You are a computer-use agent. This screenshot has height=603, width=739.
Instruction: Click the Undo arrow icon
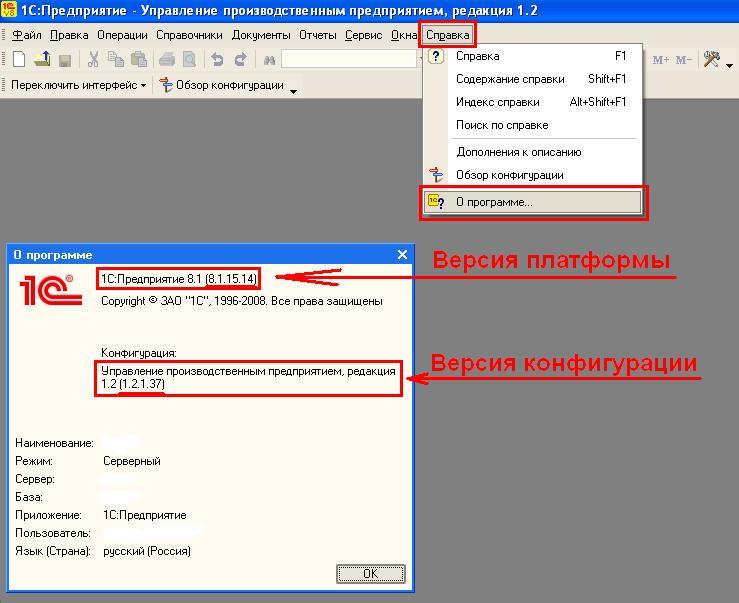click(x=217, y=59)
